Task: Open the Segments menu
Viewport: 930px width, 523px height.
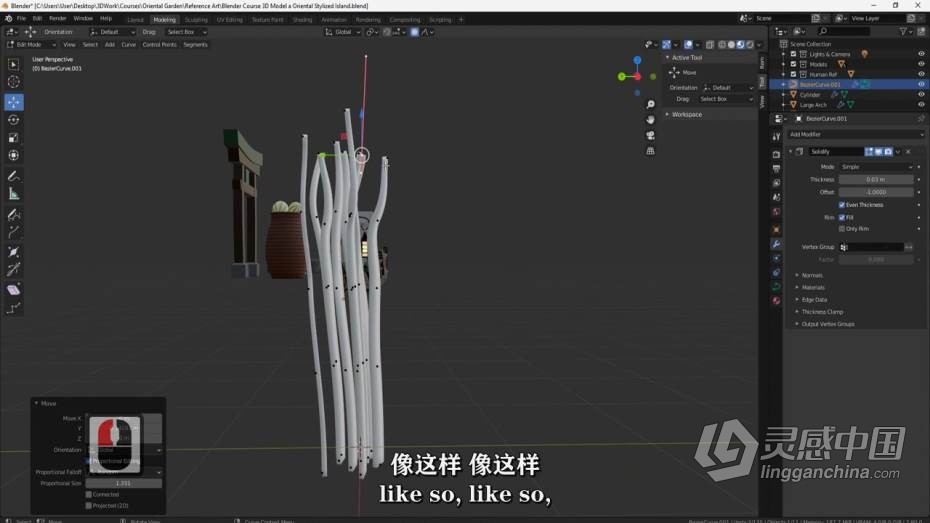Action: (195, 44)
